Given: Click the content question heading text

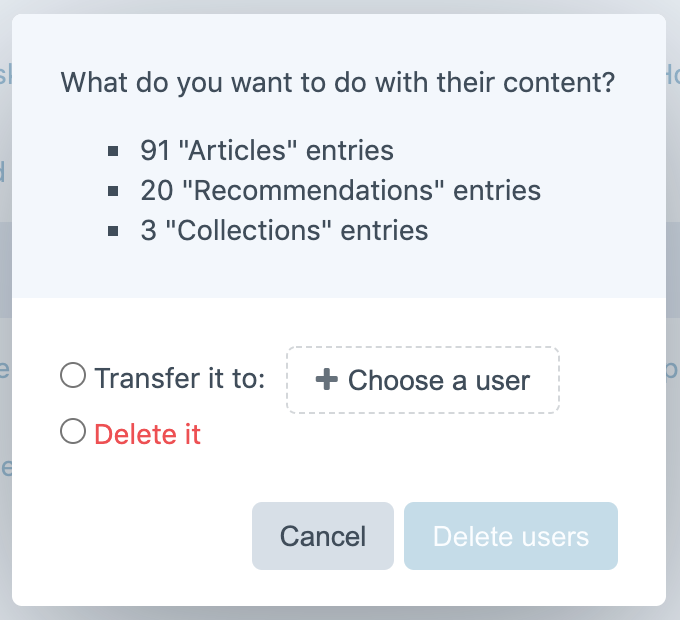Looking at the screenshot, I should pyautogui.click(x=338, y=81).
